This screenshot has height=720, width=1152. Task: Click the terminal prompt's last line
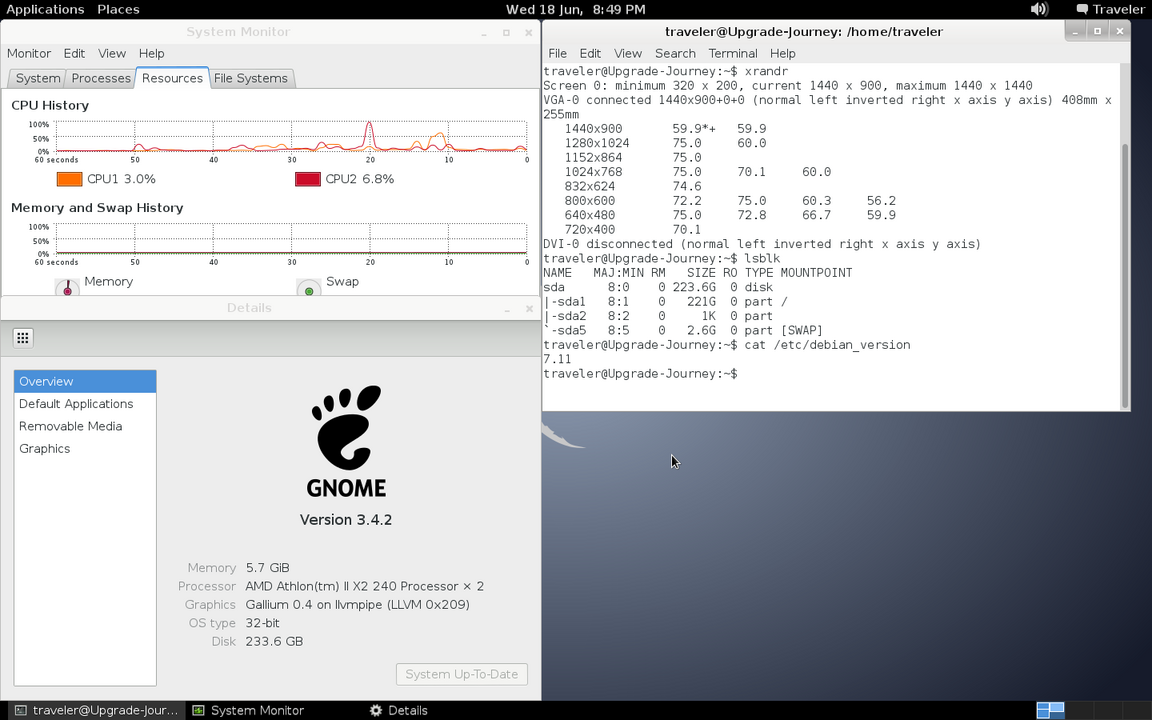(x=640, y=374)
